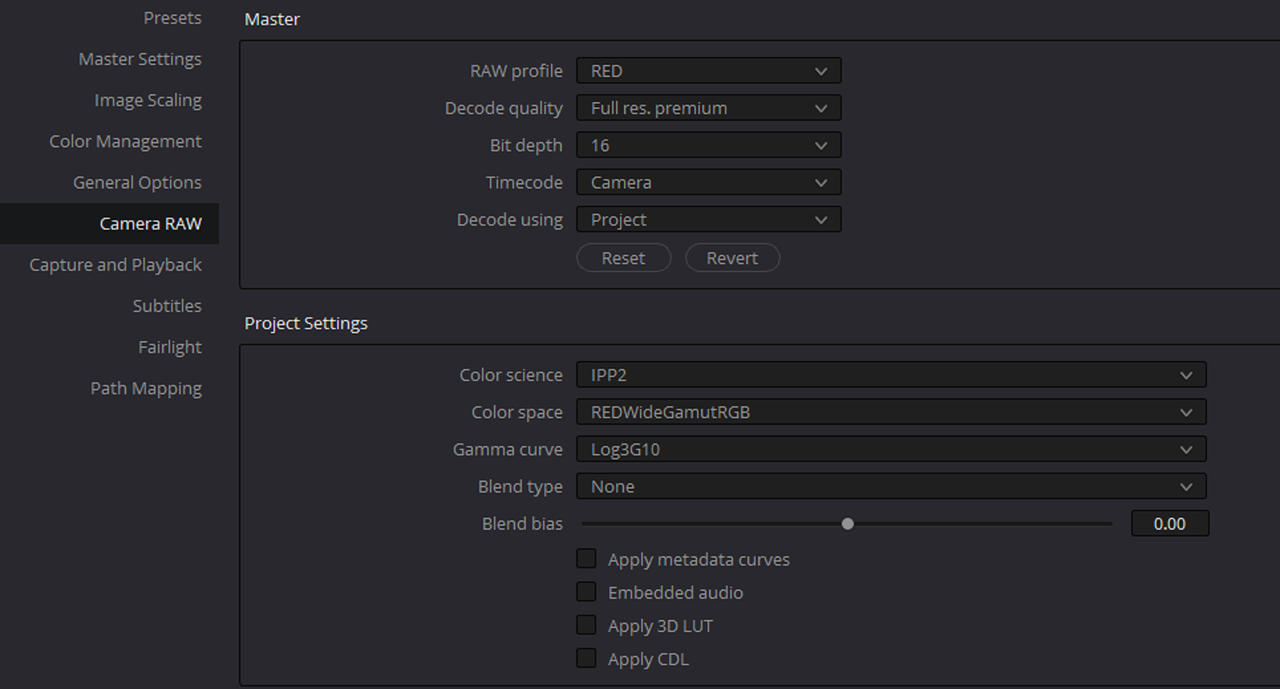Open the Blend type dropdown
Screen dimensions: 1280x689
pyautogui.click(x=891, y=486)
